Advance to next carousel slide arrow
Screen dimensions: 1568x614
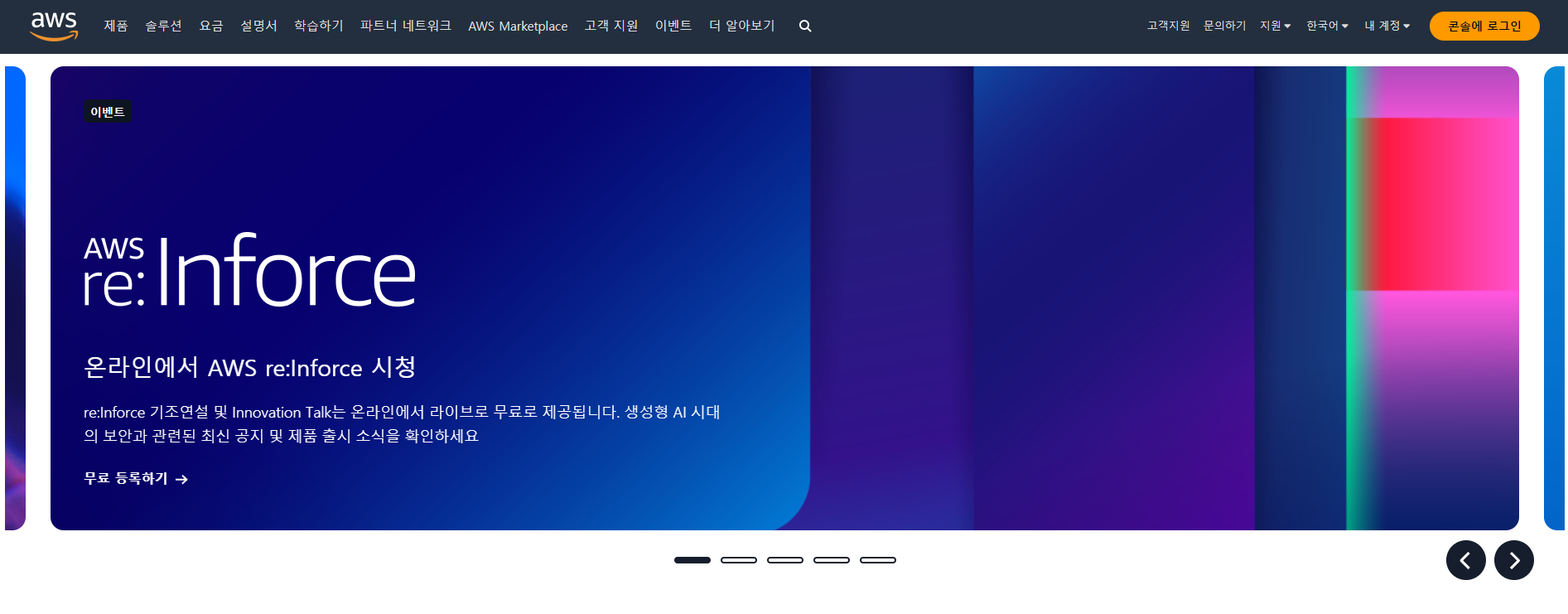click(1514, 560)
